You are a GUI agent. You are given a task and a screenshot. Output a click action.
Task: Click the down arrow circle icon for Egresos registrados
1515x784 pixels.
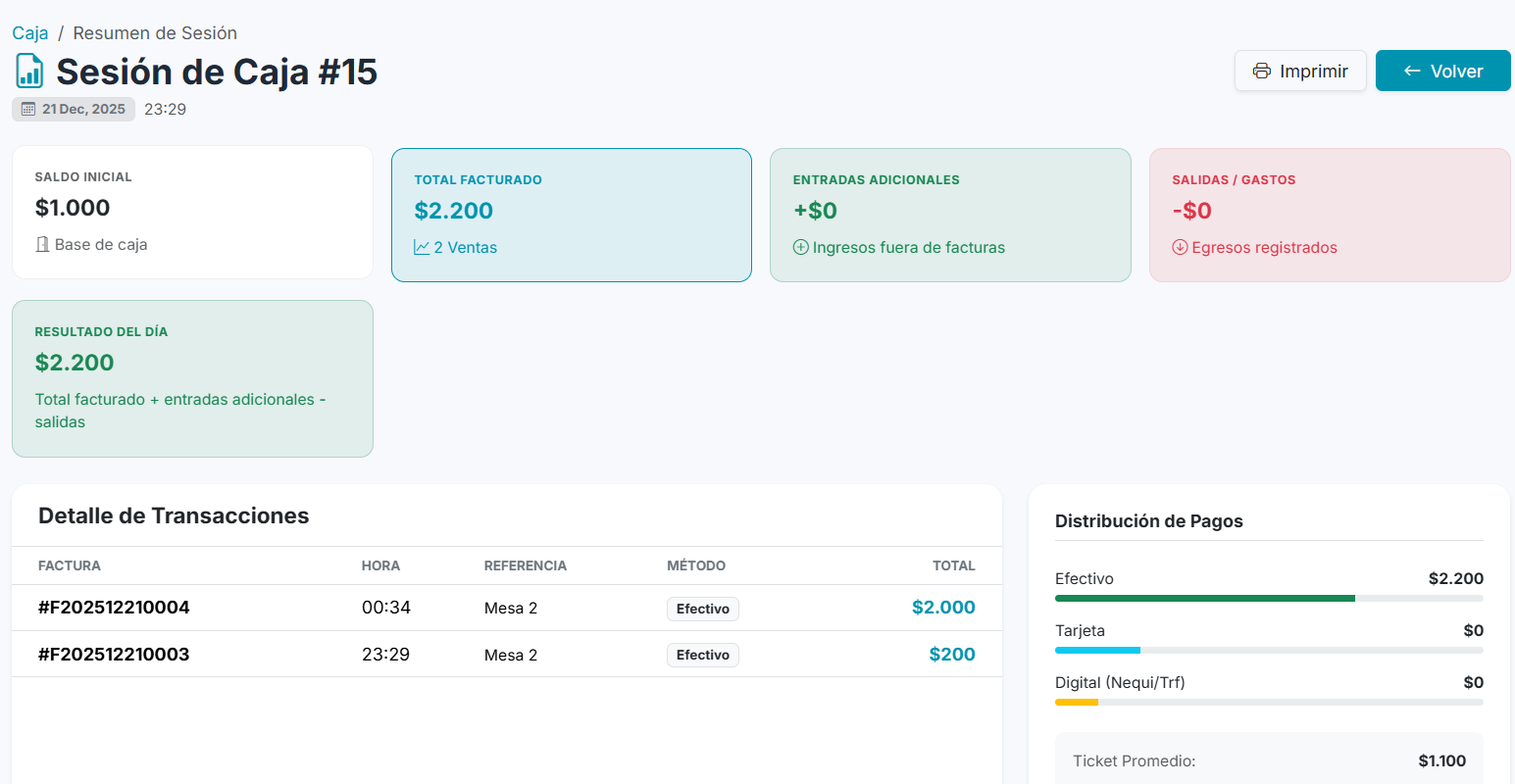1180,248
